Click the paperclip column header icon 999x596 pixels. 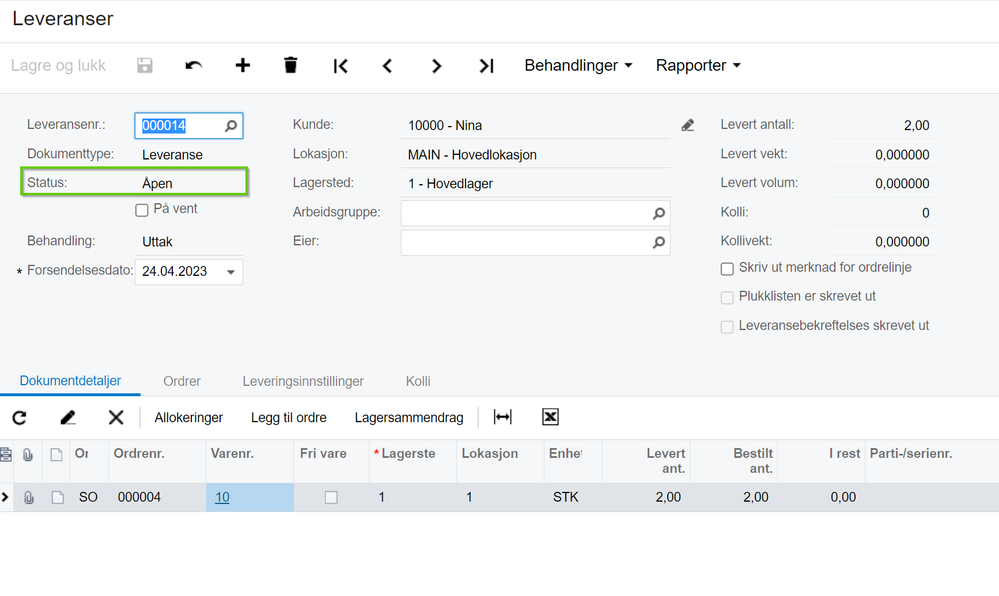pos(28,454)
